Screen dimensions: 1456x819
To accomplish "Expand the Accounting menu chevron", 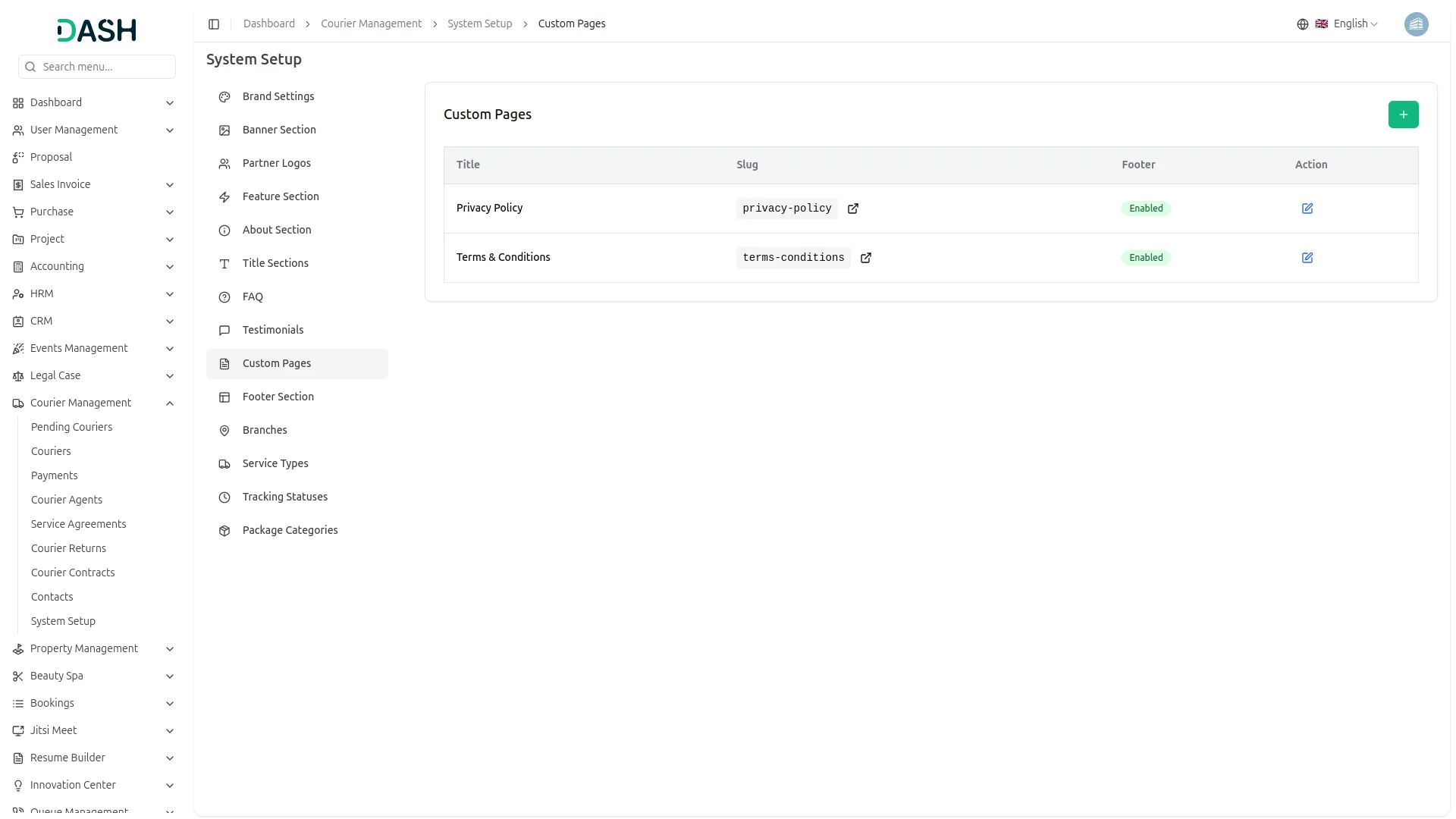I will (170, 267).
